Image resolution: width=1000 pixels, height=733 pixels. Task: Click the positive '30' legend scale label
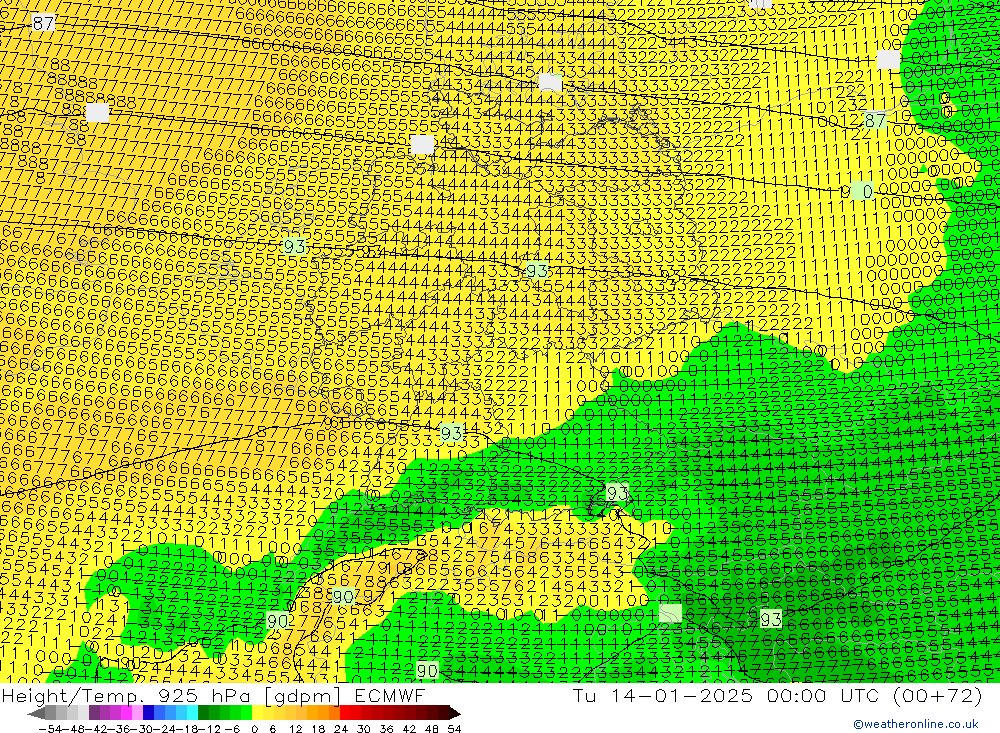(364, 729)
